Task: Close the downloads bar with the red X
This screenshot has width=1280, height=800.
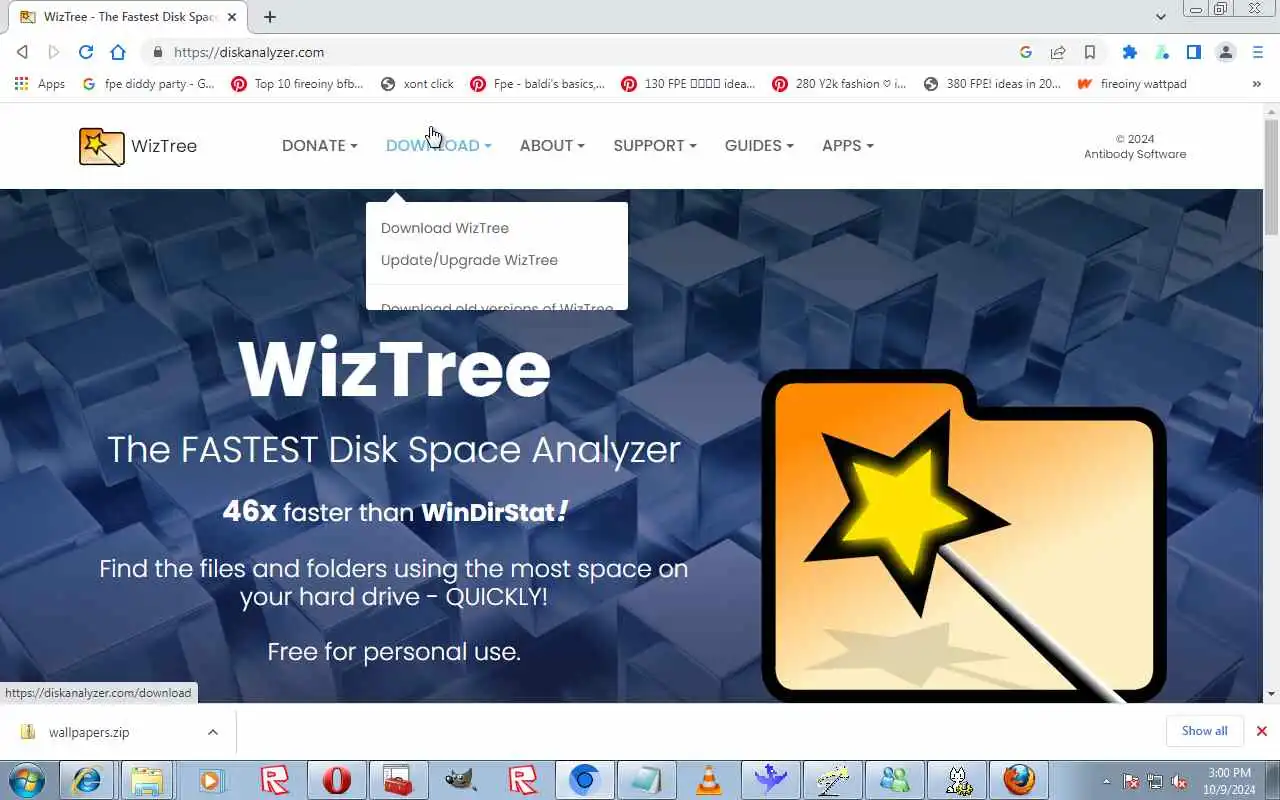Action: click(x=1262, y=731)
